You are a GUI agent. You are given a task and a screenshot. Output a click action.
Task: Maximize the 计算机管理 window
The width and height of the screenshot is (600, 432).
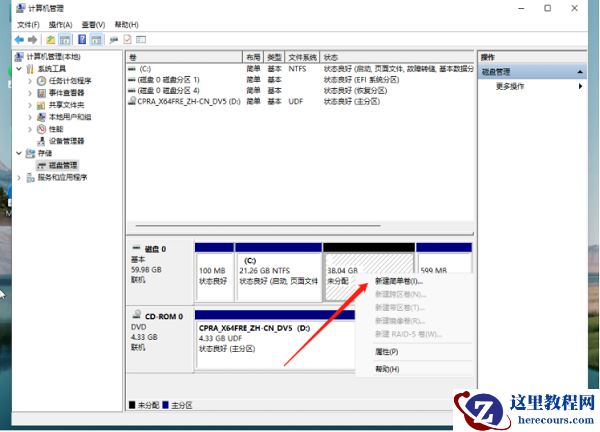(548, 8)
